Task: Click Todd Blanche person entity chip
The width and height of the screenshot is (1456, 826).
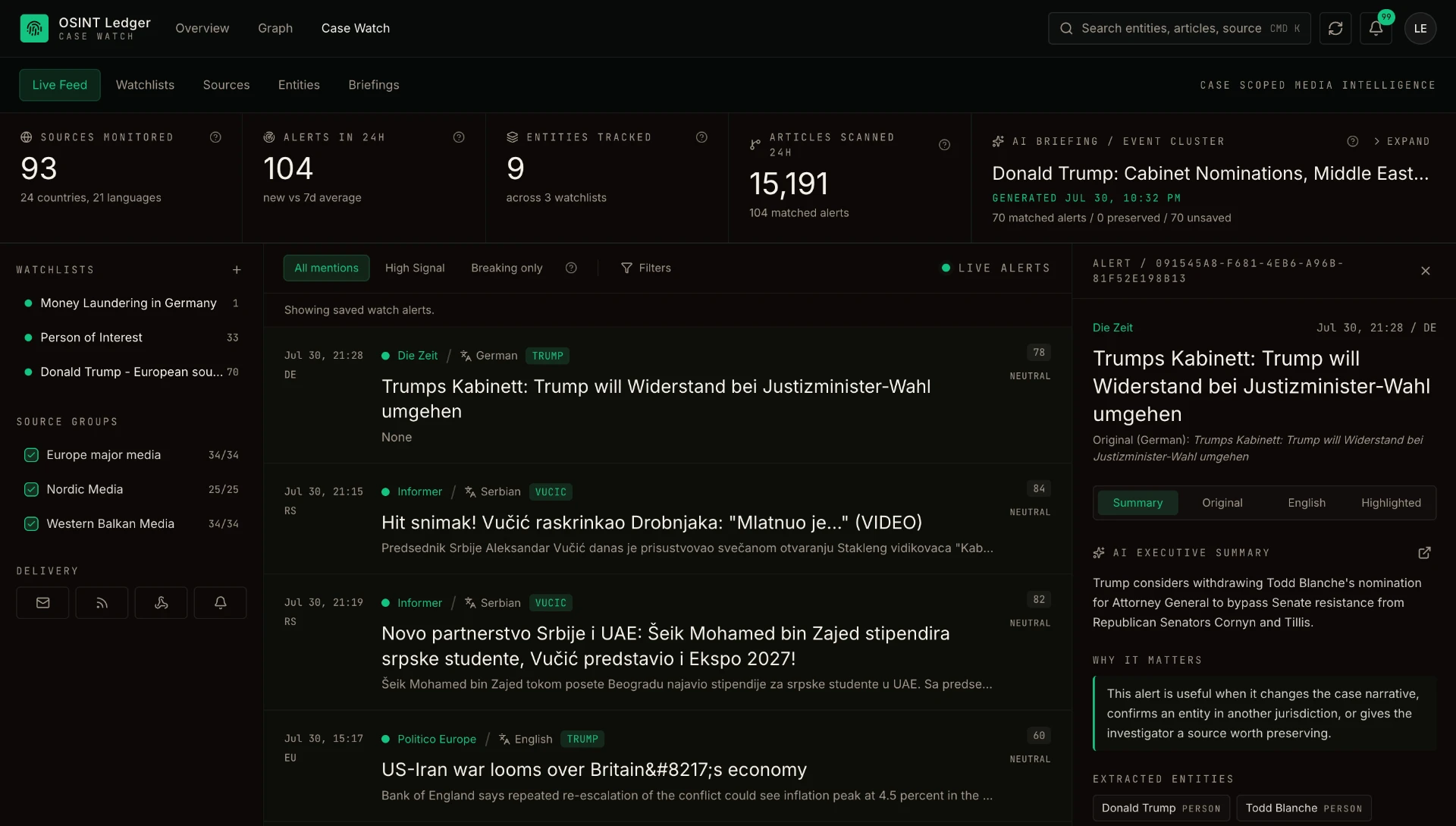Action: coord(1304,808)
